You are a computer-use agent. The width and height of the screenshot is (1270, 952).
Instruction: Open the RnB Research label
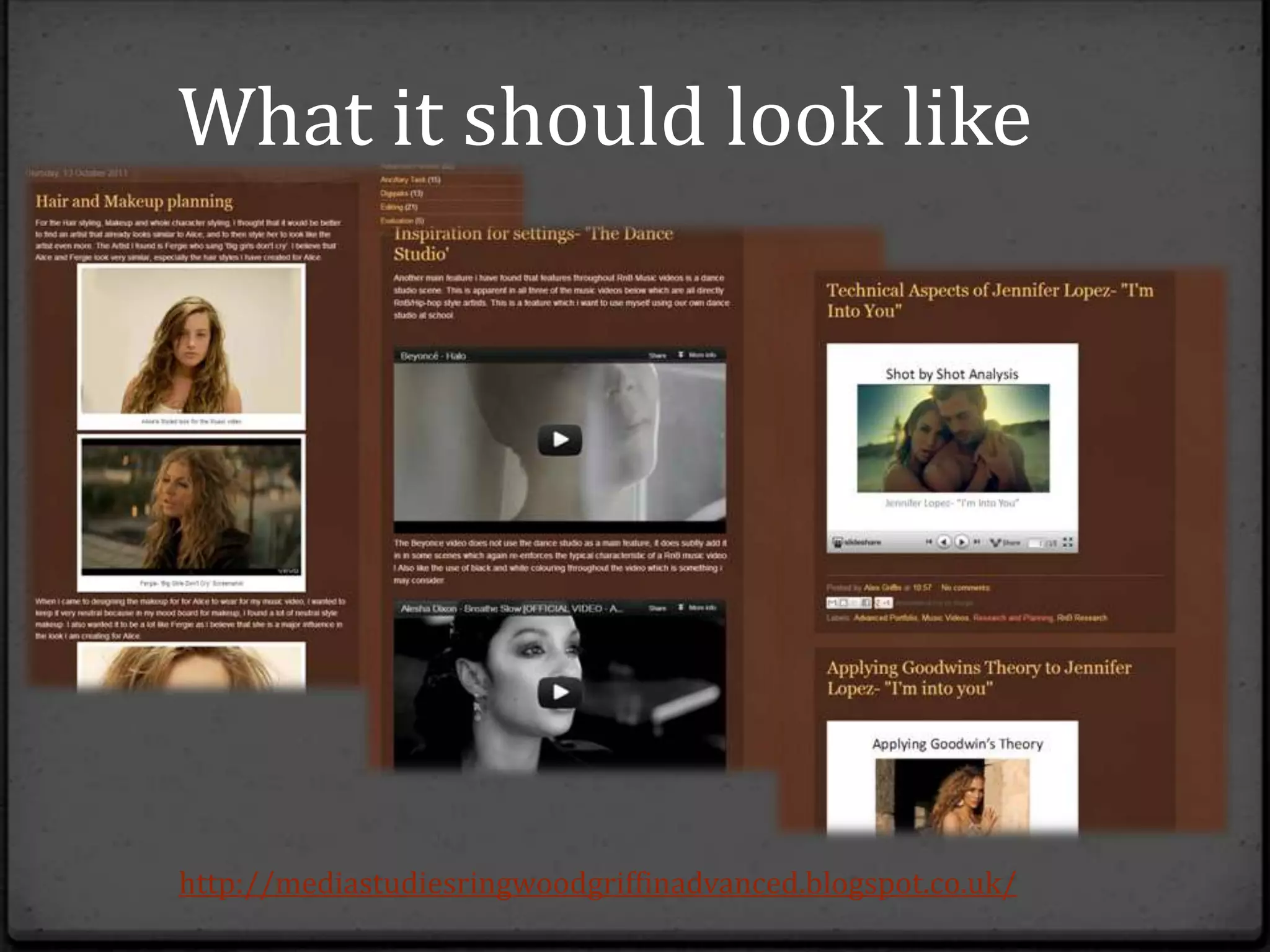coord(1082,617)
